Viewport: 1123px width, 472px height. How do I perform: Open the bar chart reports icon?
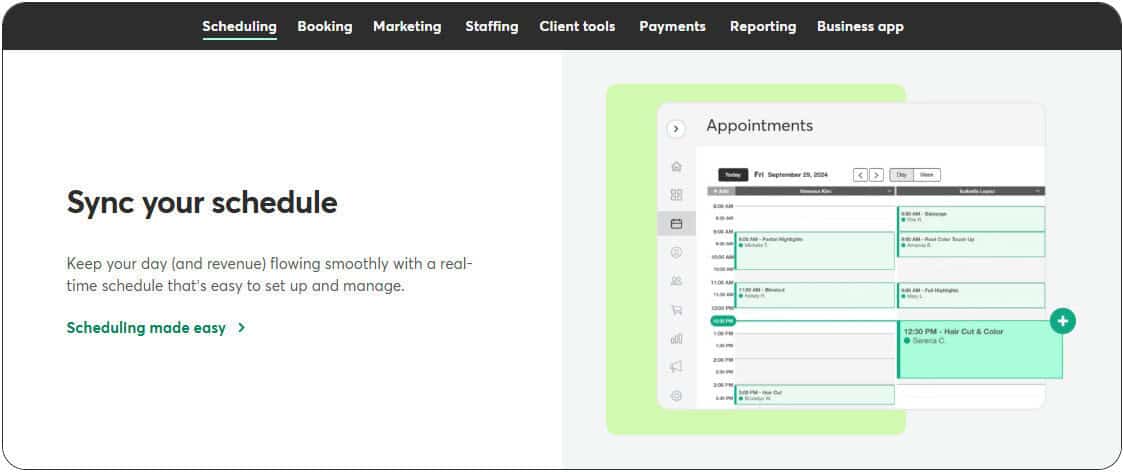coord(676,339)
